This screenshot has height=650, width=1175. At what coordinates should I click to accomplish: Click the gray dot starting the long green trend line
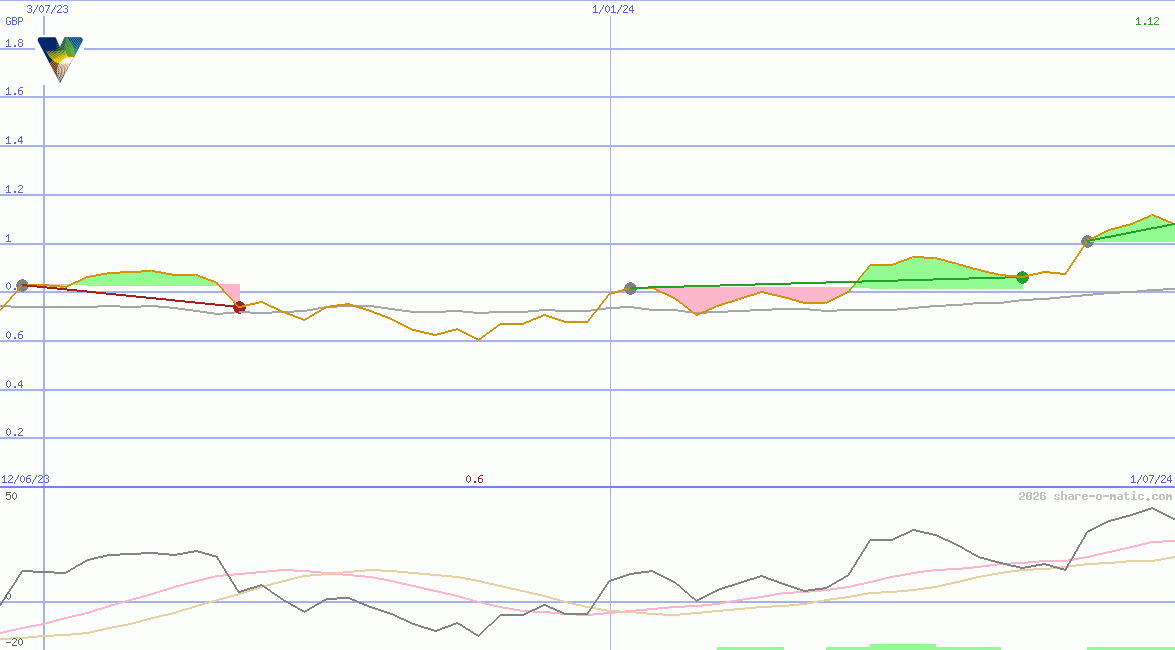click(630, 289)
